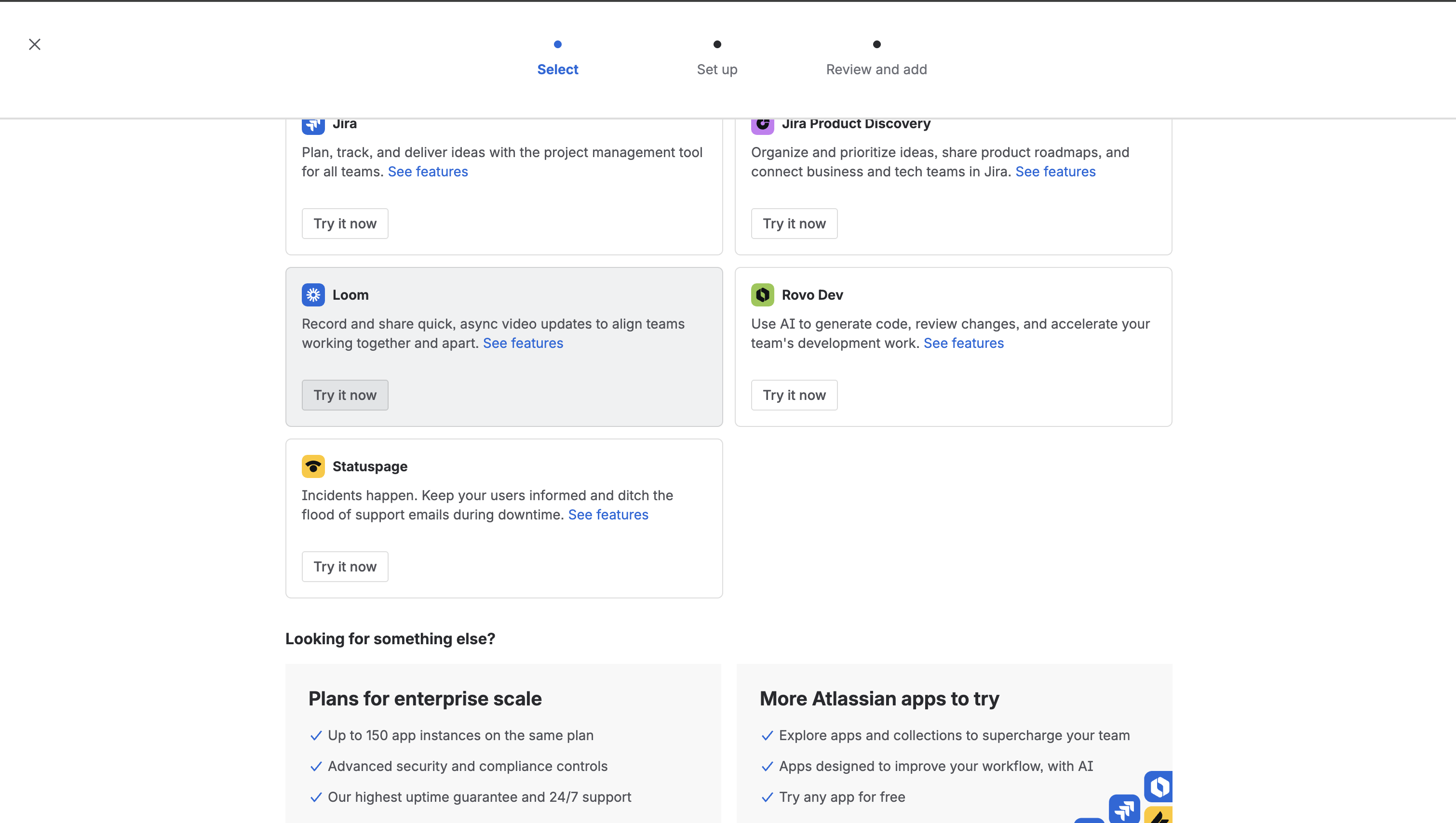
Task: Click 'Explore apps and collections' line
Action: click(x=954, y=735)
